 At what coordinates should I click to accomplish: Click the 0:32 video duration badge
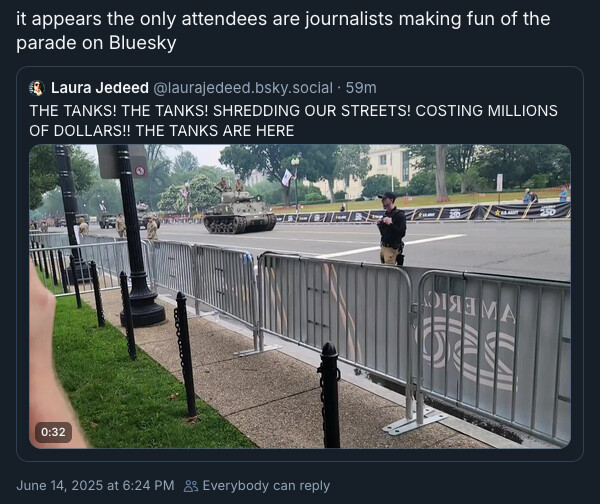(53, 432)
